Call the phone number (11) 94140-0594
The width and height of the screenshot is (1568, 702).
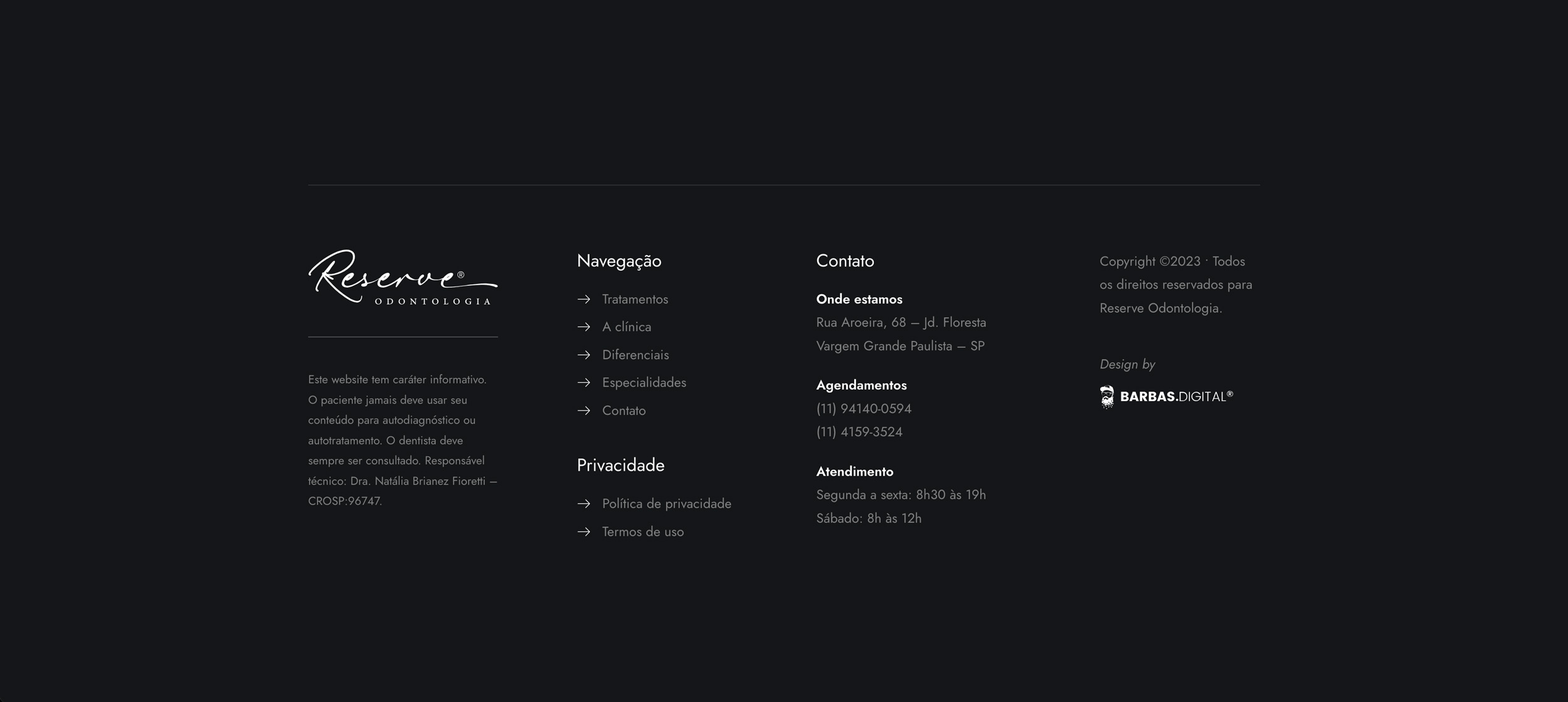(x=863, y=409)
